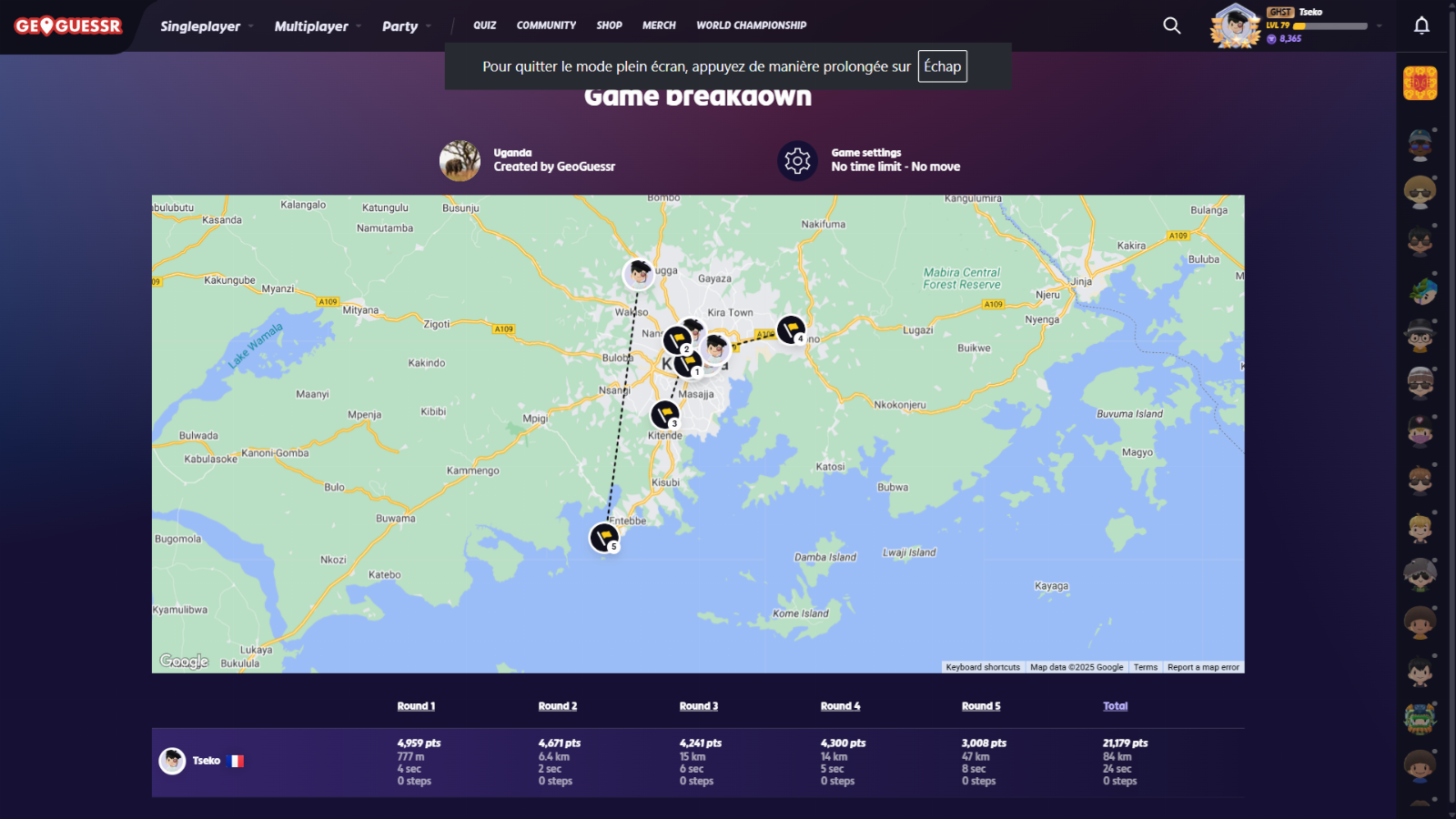Expand the Multiplayer dropdown menu
Image resolution: width=1456 pixels, height=819 pixels.
(x=317, y=26)
